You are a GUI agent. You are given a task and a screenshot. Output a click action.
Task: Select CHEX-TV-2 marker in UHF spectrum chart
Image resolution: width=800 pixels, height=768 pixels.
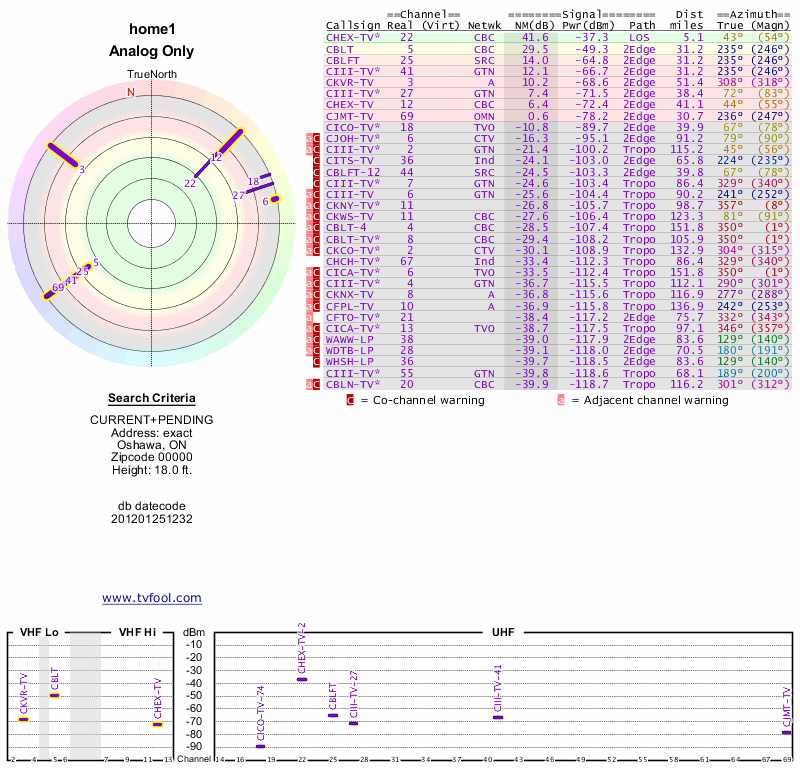pyautogui.click(x=302, y=679)
